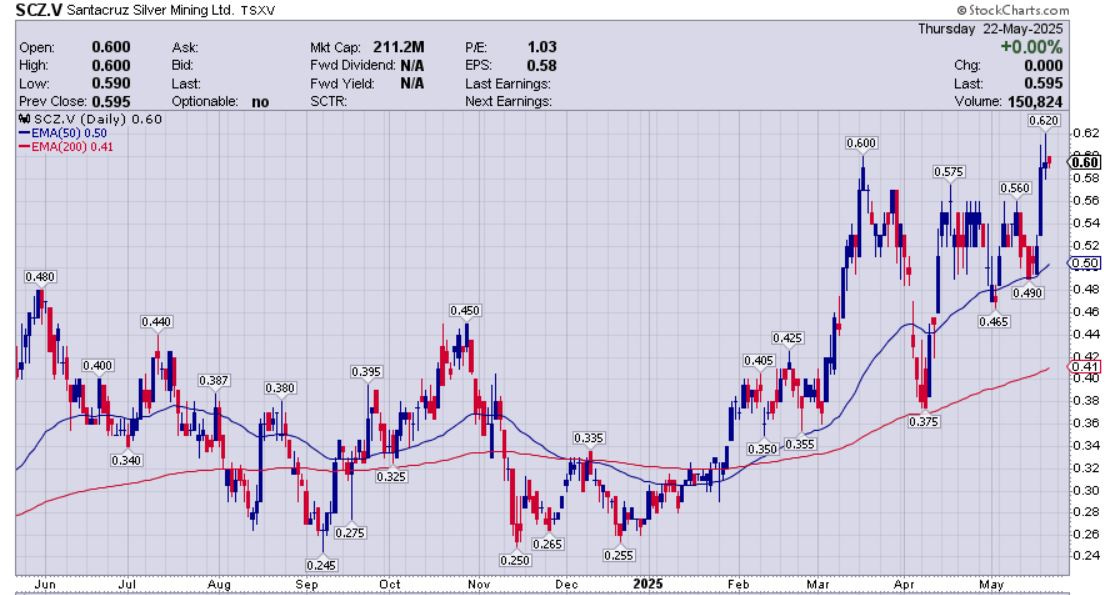Click the 0.275 low label

[x=350, y=532]
